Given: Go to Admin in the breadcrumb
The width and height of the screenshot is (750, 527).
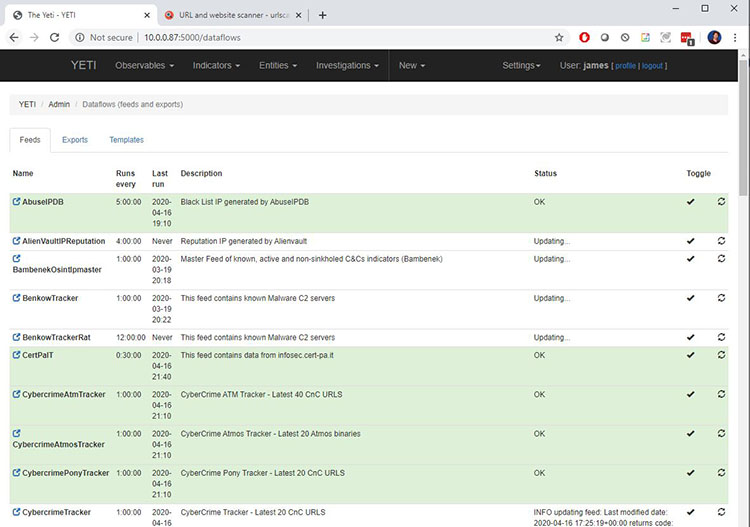Looking at the screenshot, I should coord(59,104).
